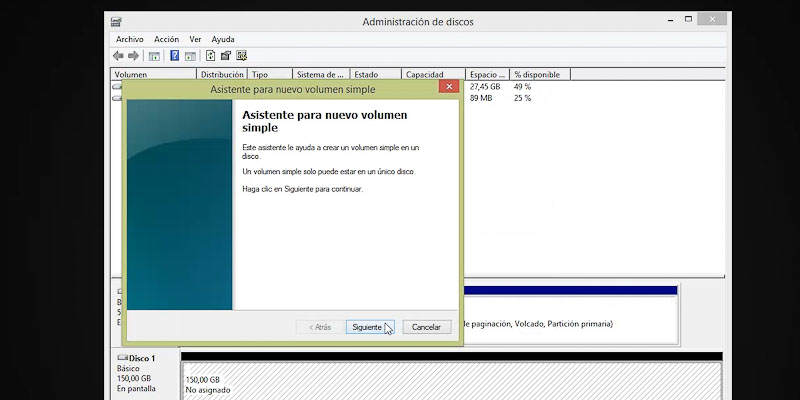Viewport: 800px width, 400px height.
Task: Click the primary partition blue bar region
Action: click(x=570, y=290)
